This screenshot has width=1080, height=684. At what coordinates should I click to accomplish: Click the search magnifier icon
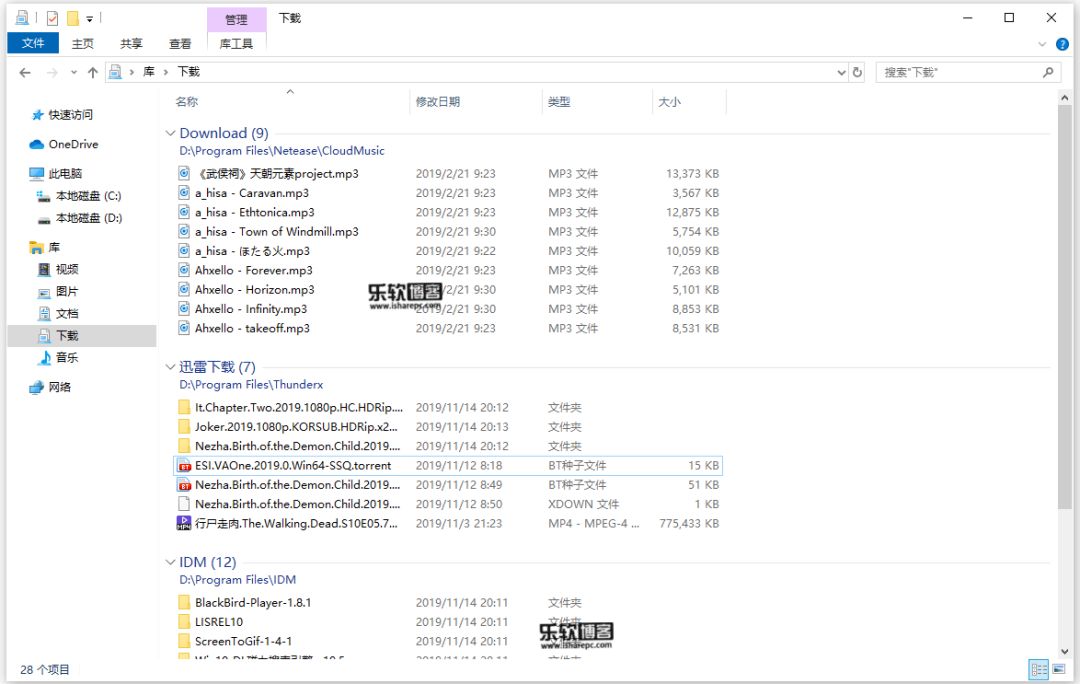(x=1048, y=72)
